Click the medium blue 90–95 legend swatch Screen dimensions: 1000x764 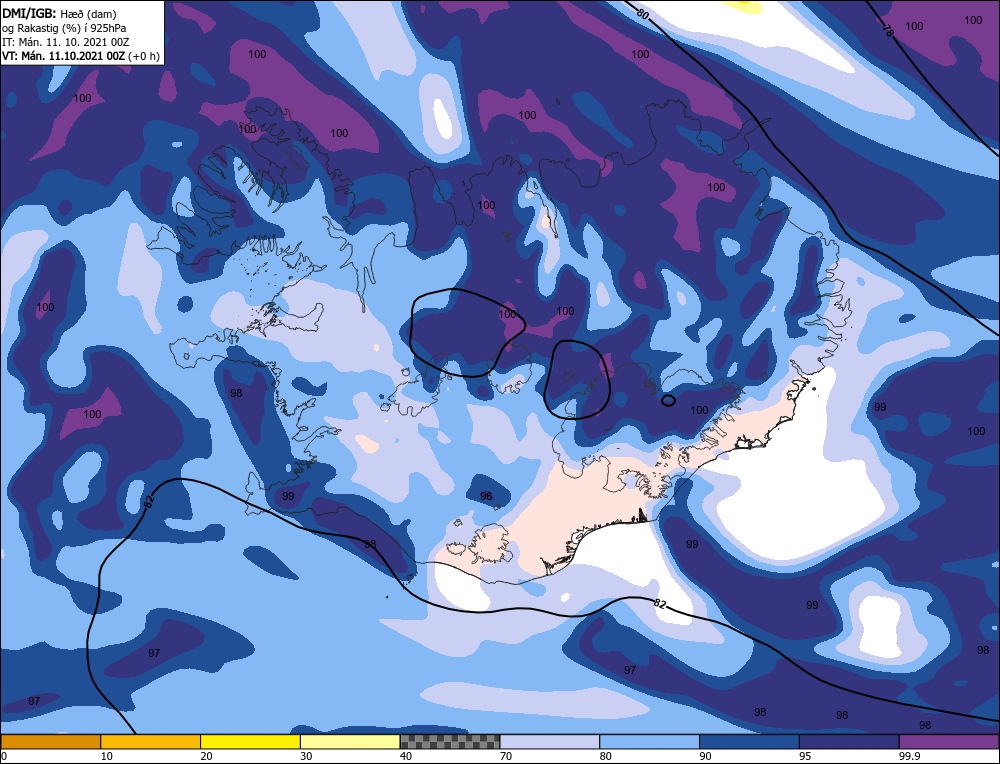click(x=749, y=741)
